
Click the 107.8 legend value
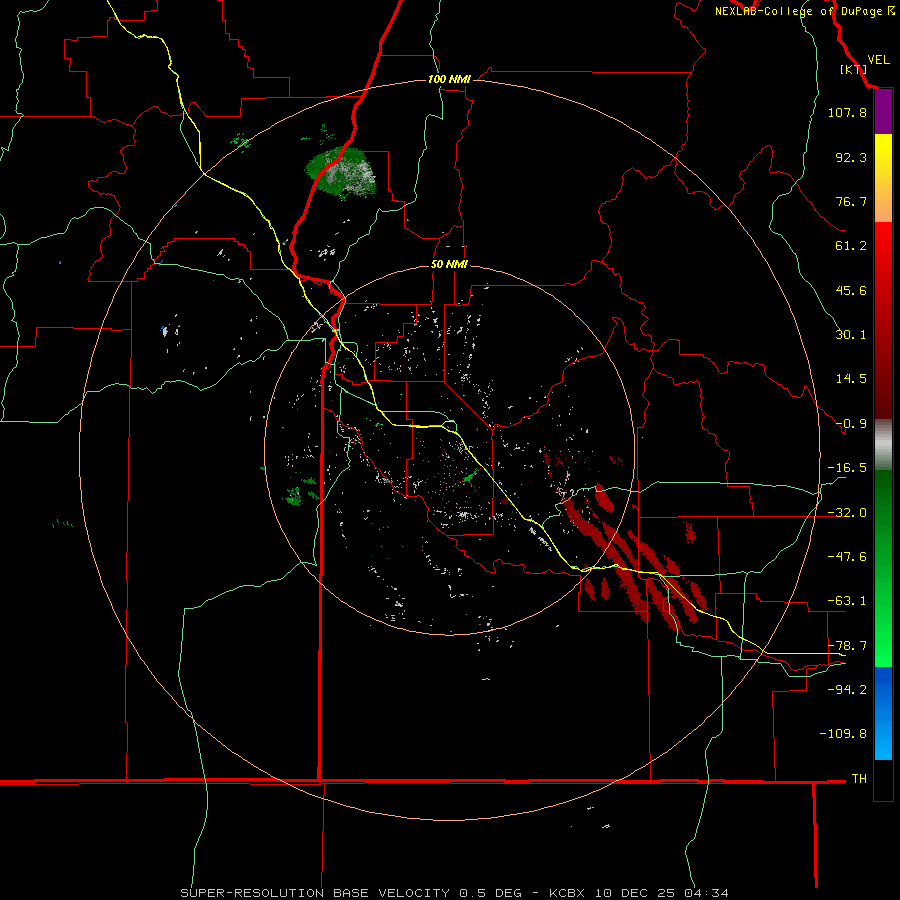tap(847, 112)
